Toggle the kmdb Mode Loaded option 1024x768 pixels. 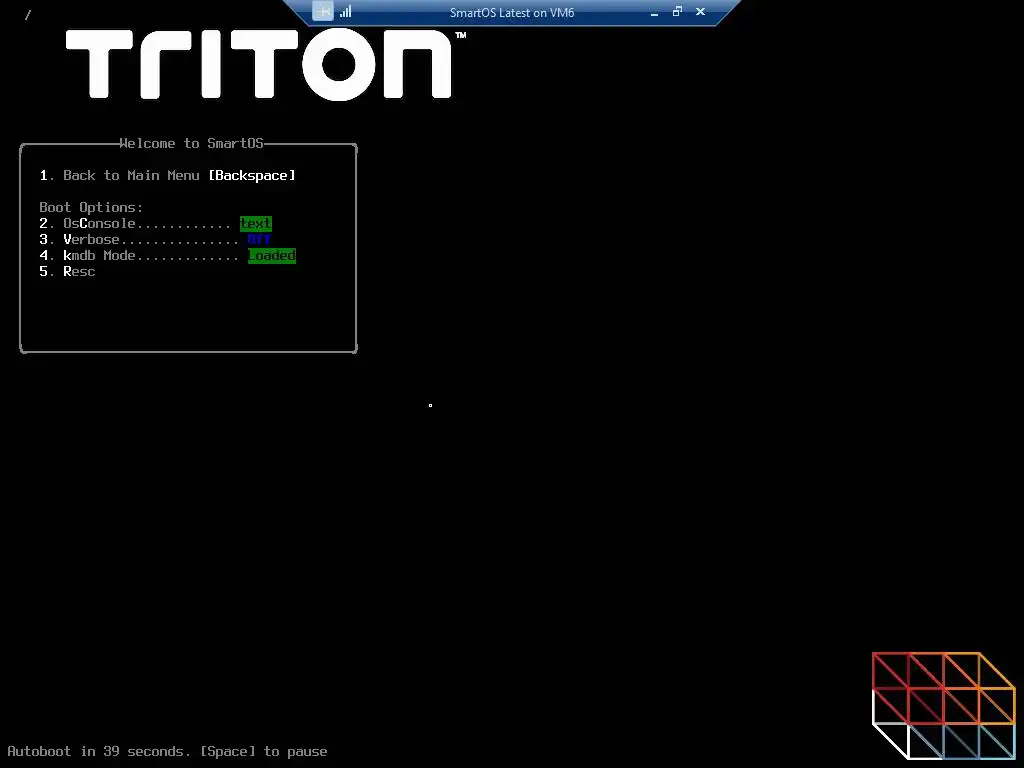point(168,255)
